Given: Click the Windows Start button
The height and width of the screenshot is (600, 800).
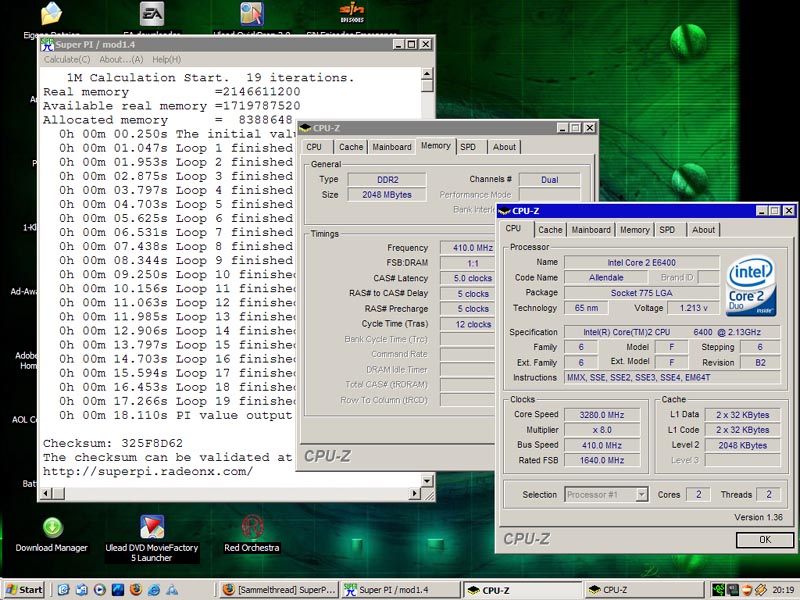Looking at the screenshot, I should point(24,590).
